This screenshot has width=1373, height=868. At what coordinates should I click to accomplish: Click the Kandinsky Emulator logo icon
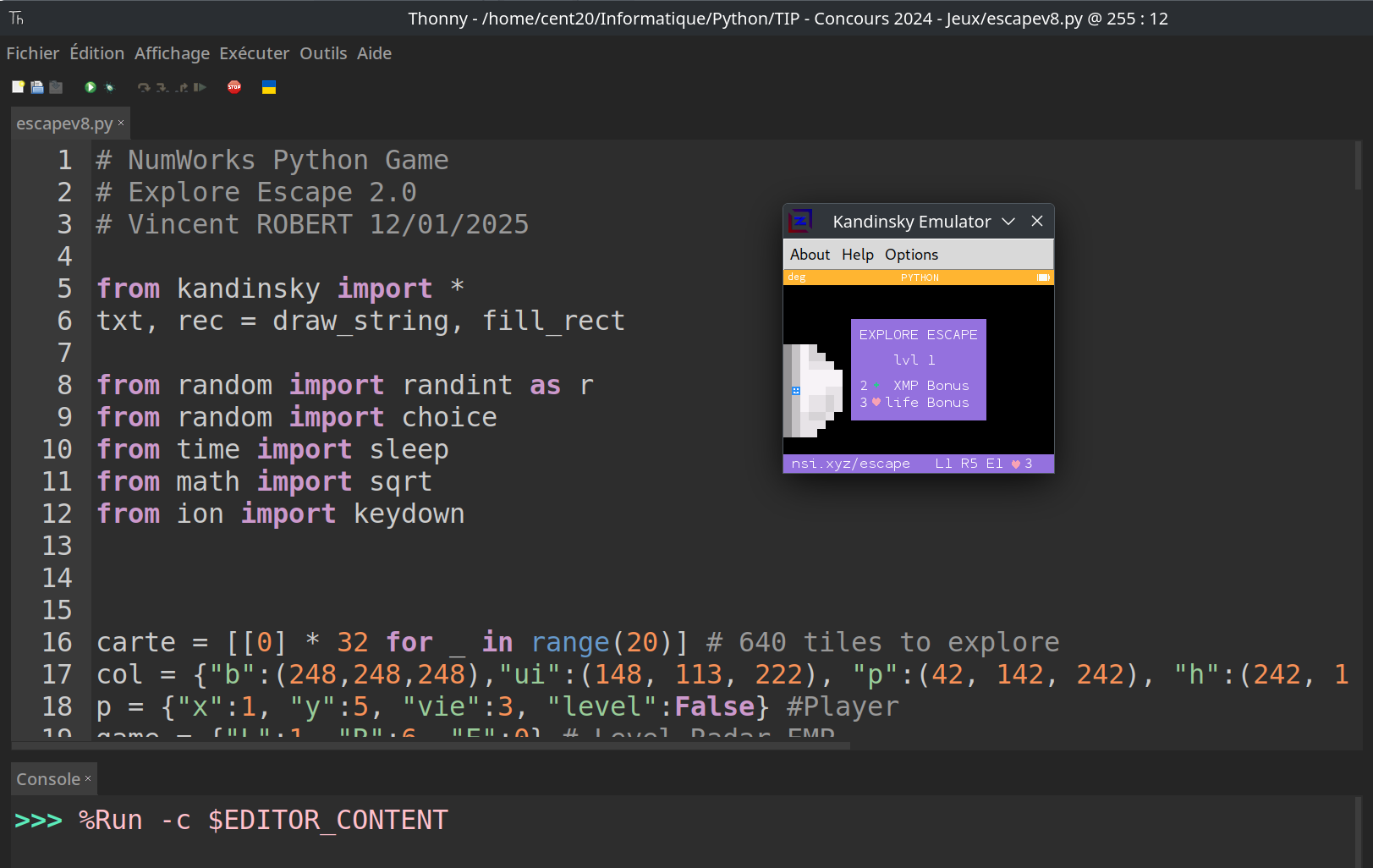click(800, 222)
